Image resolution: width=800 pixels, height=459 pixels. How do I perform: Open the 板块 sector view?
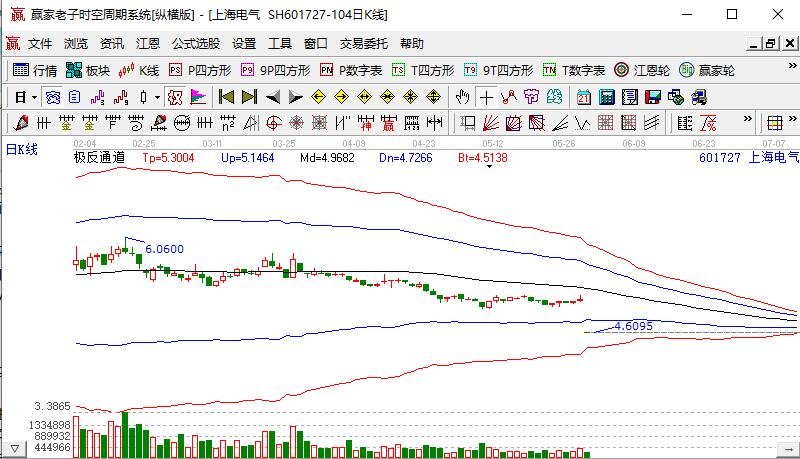pos(88,70)
